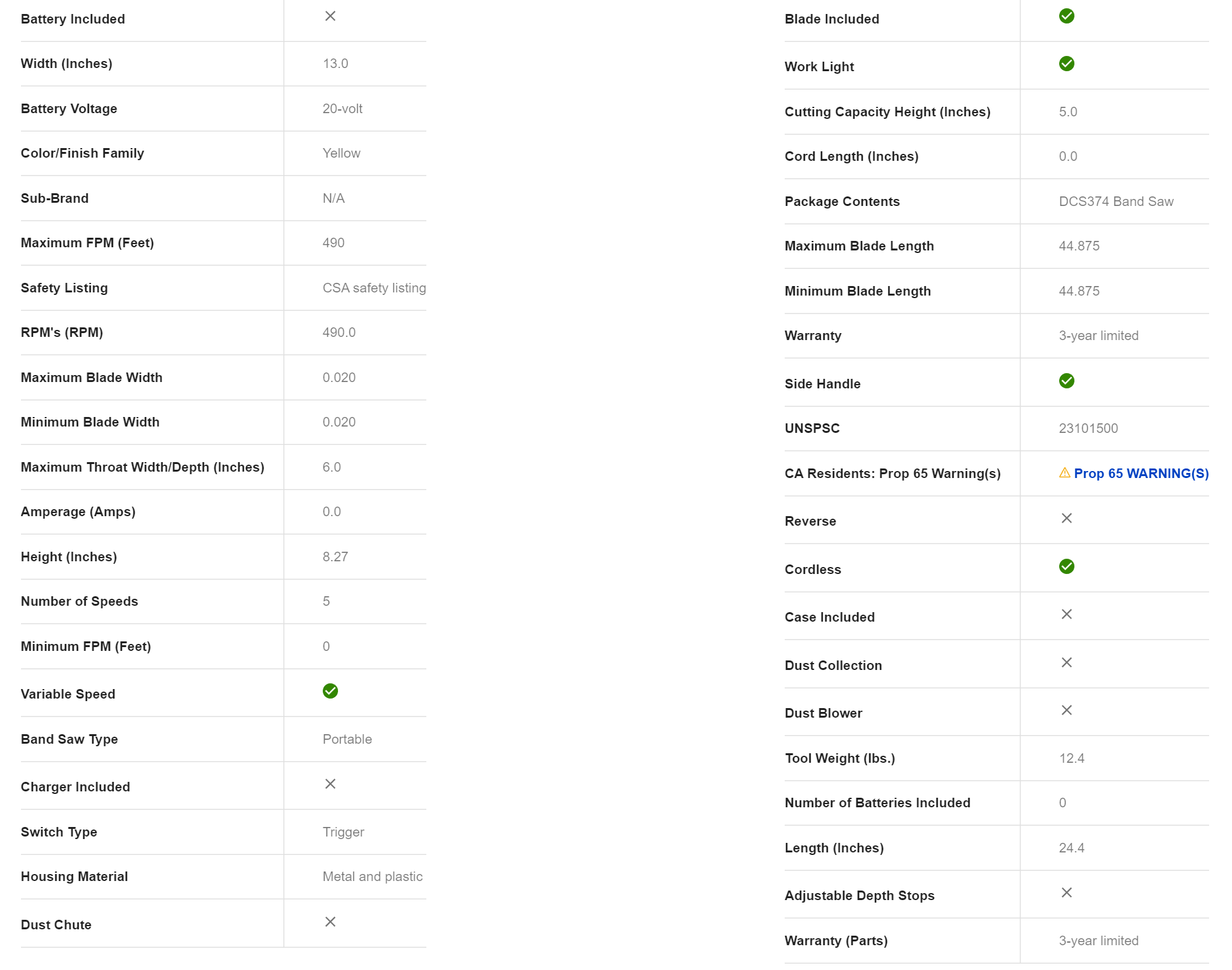Click the green checkmark beside Work Light

[1066, 64]
